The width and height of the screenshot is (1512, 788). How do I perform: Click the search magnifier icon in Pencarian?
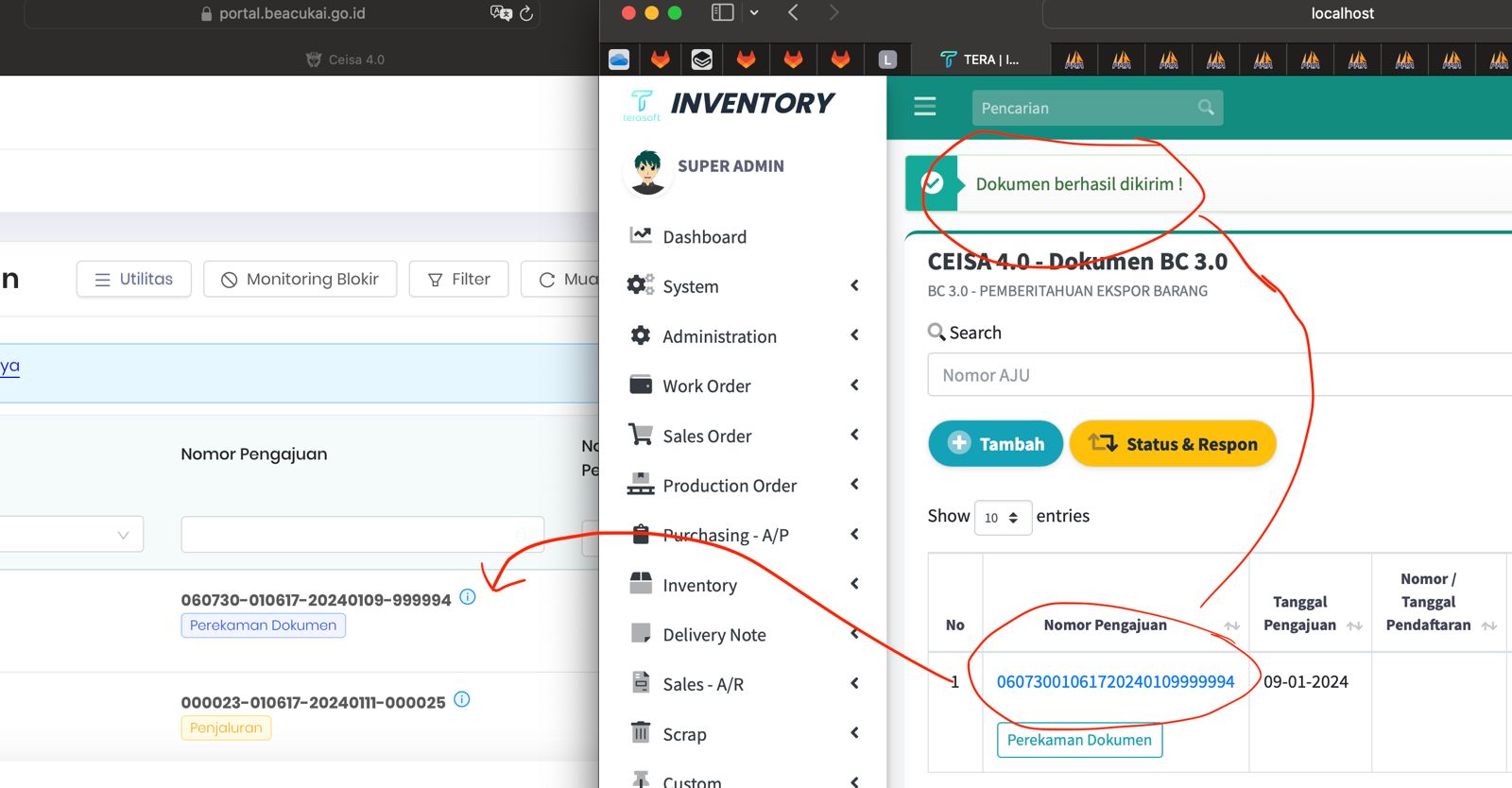pyautogui.click(x=1206, y=108)
